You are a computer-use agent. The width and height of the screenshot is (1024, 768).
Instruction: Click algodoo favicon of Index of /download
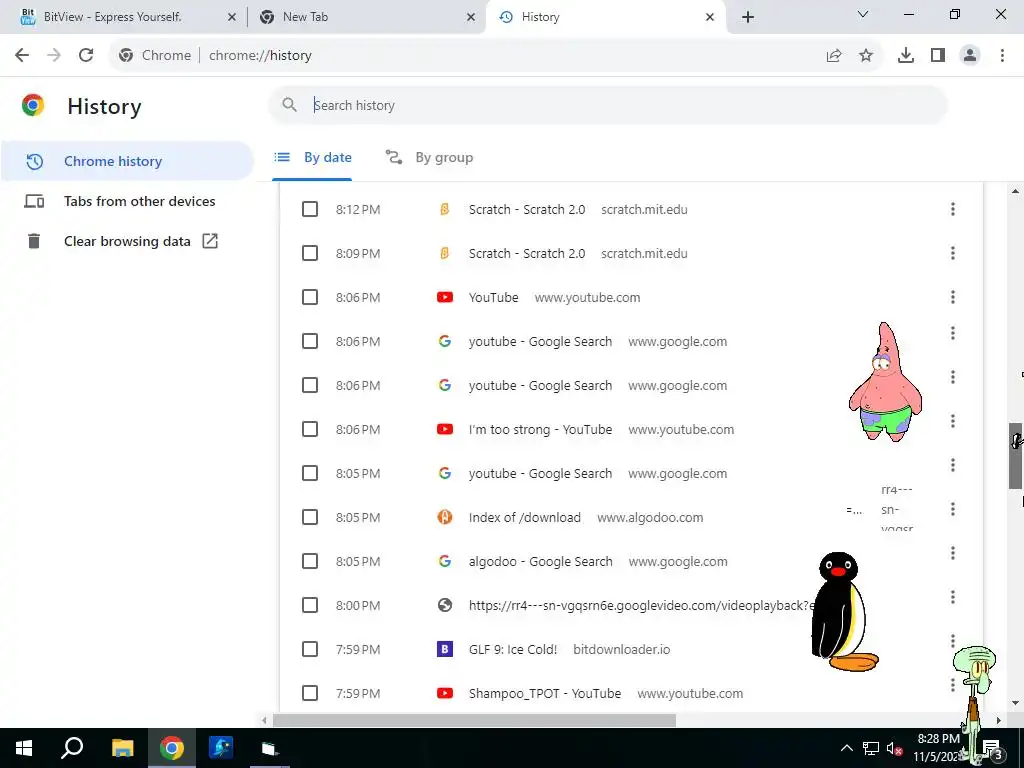[445, 517]
